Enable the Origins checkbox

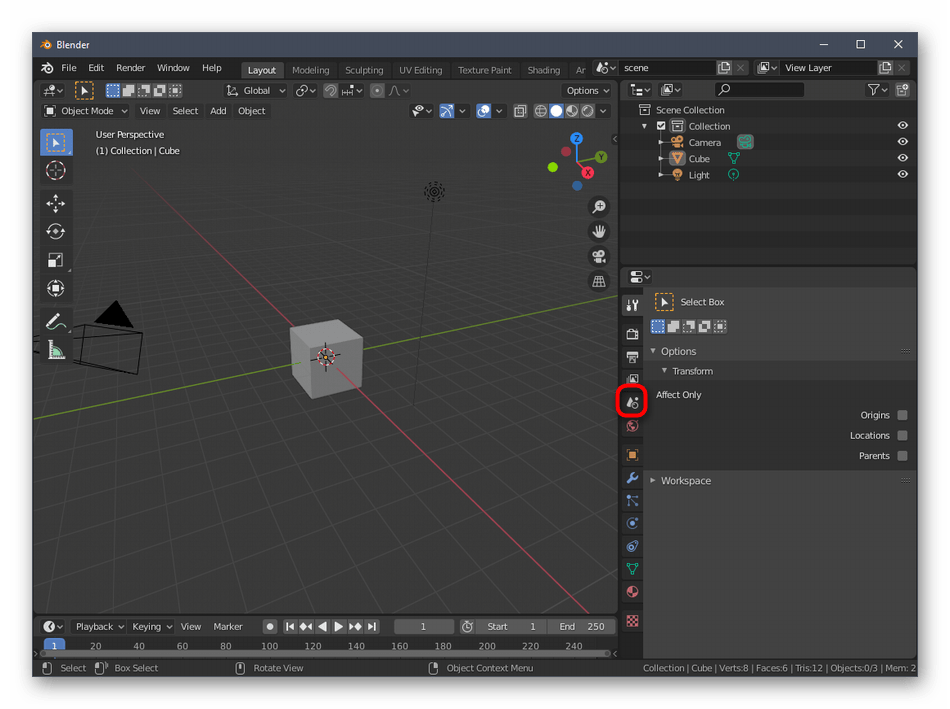[902, 415]
